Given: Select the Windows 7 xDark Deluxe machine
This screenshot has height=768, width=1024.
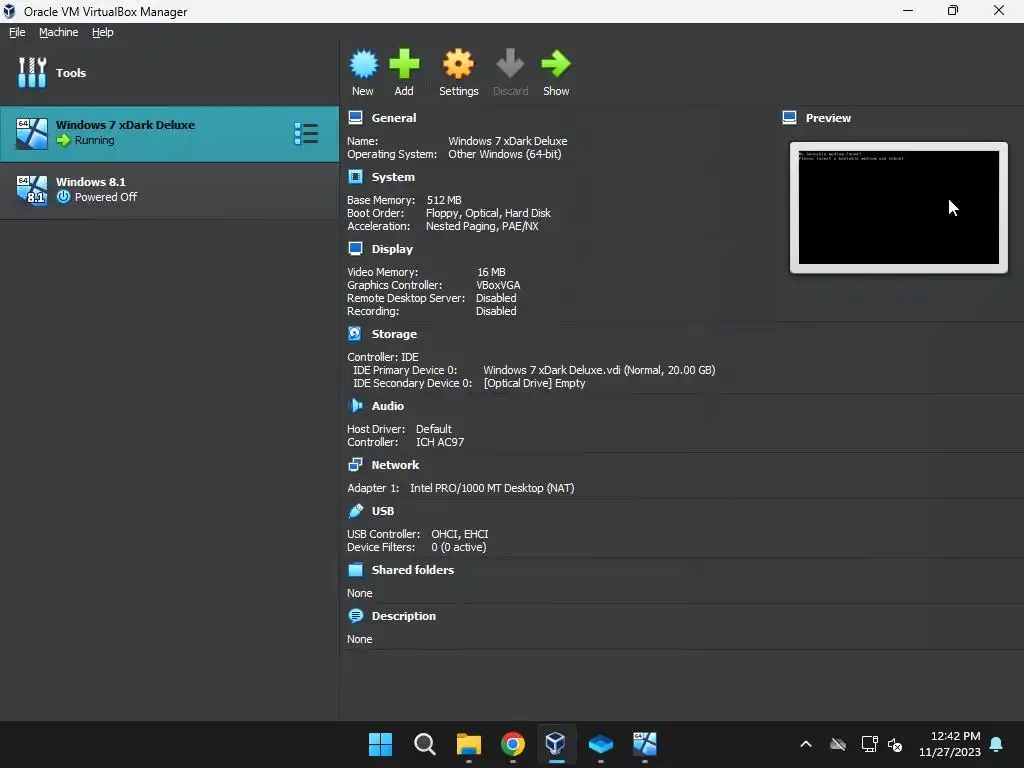Looking at the screenshot, I should [169, 134].
